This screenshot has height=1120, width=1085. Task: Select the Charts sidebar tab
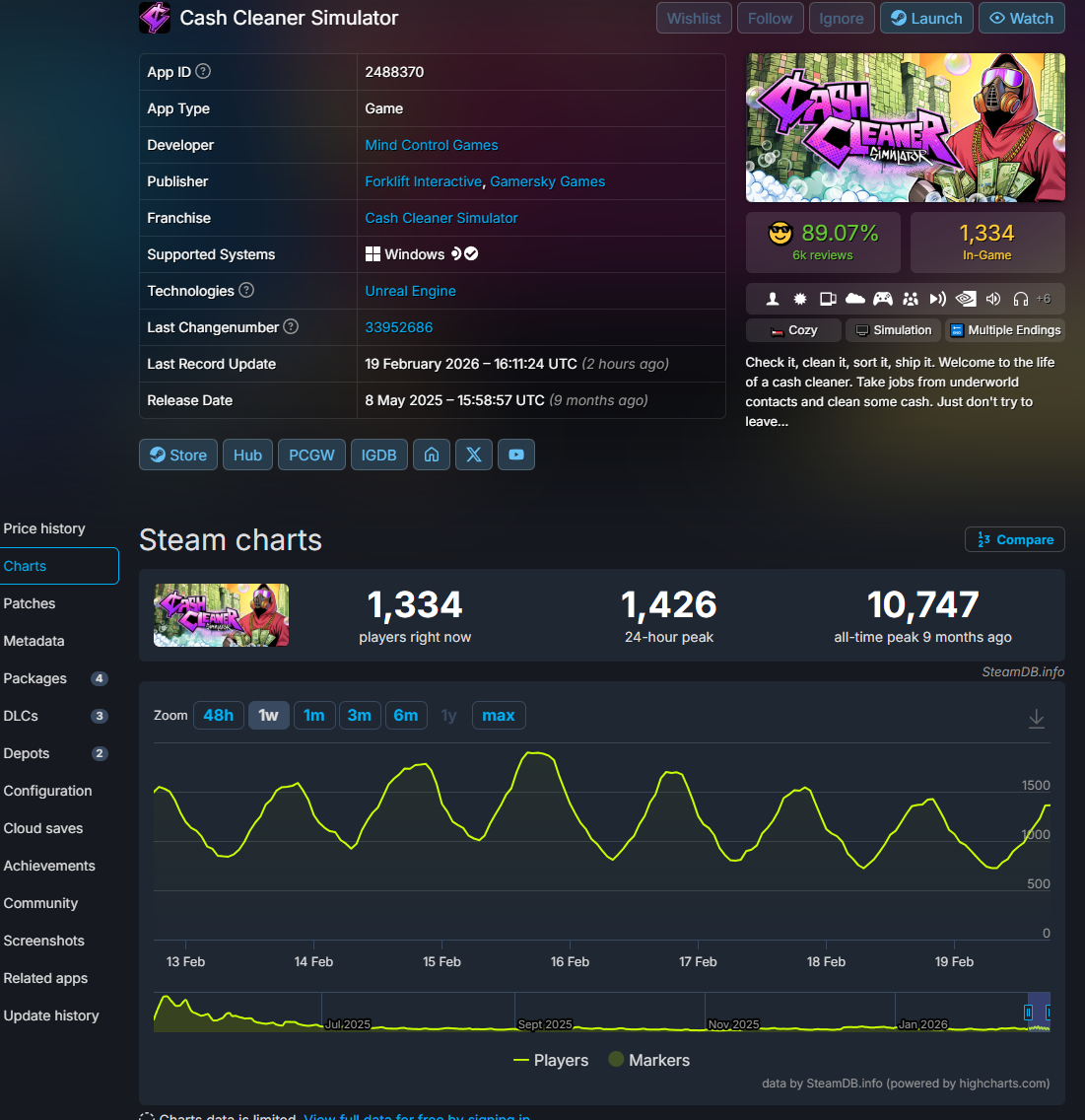[59, 566]
